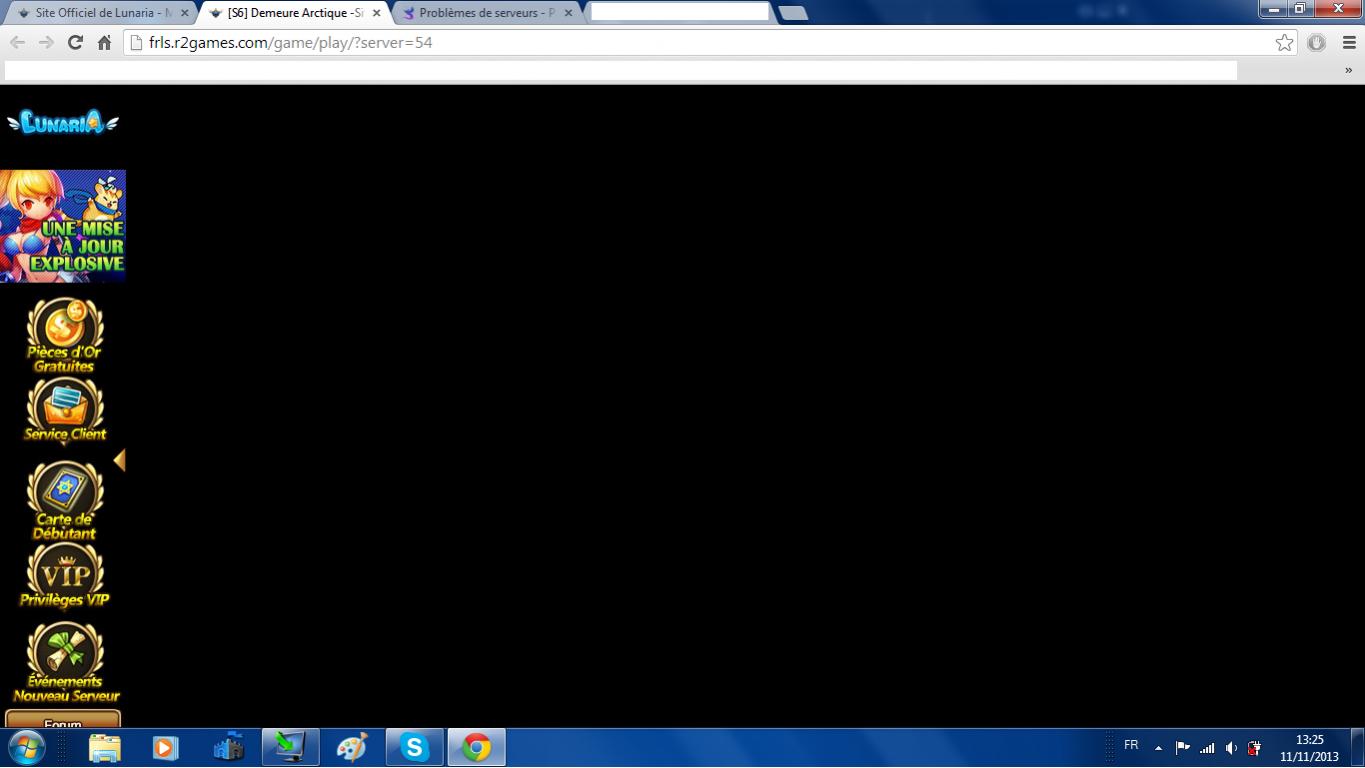Go to the browser home page
The height and width of the screenshot is (768, 1365).
(x=104, y=42)
